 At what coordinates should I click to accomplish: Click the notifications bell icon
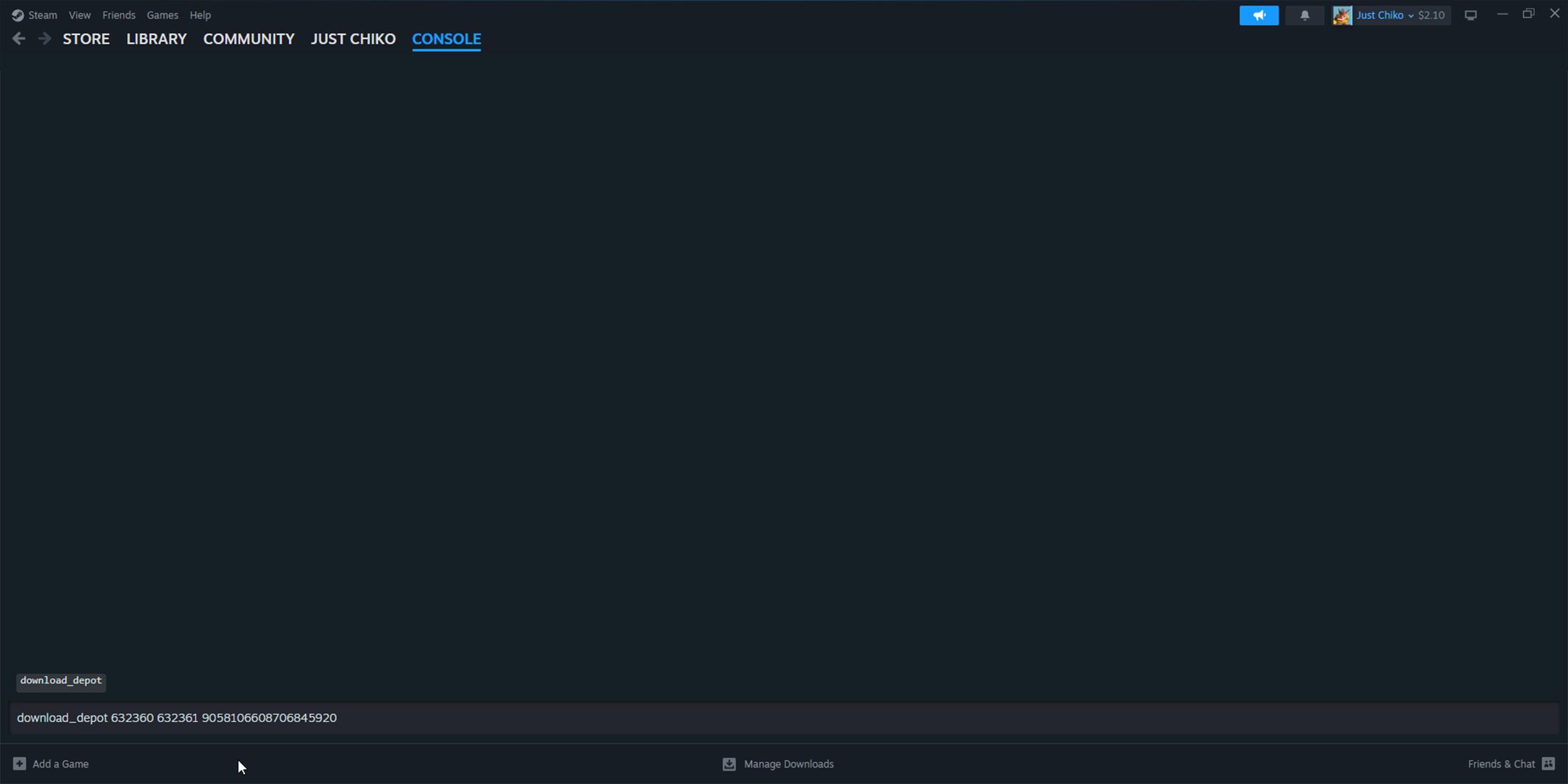[1305, 15]
